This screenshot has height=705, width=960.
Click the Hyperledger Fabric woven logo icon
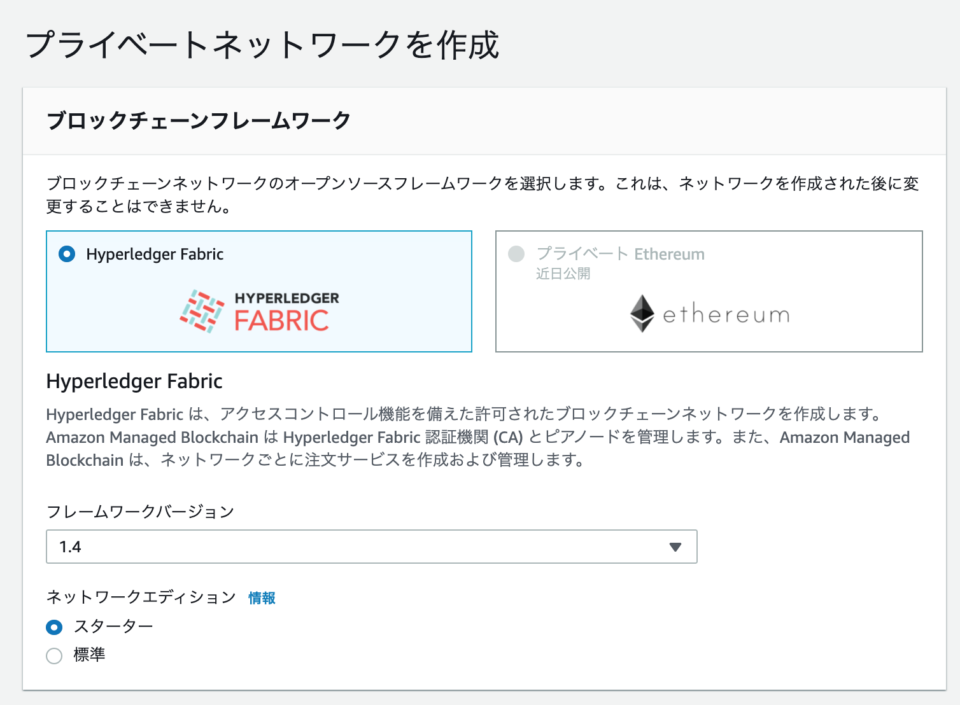coord(201,311)
